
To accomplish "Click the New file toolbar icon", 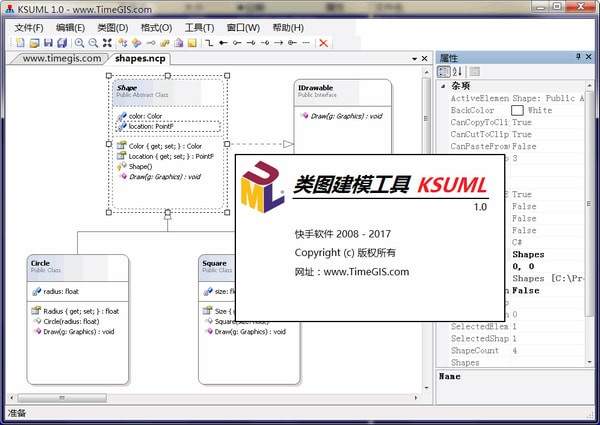I will 20,43.
